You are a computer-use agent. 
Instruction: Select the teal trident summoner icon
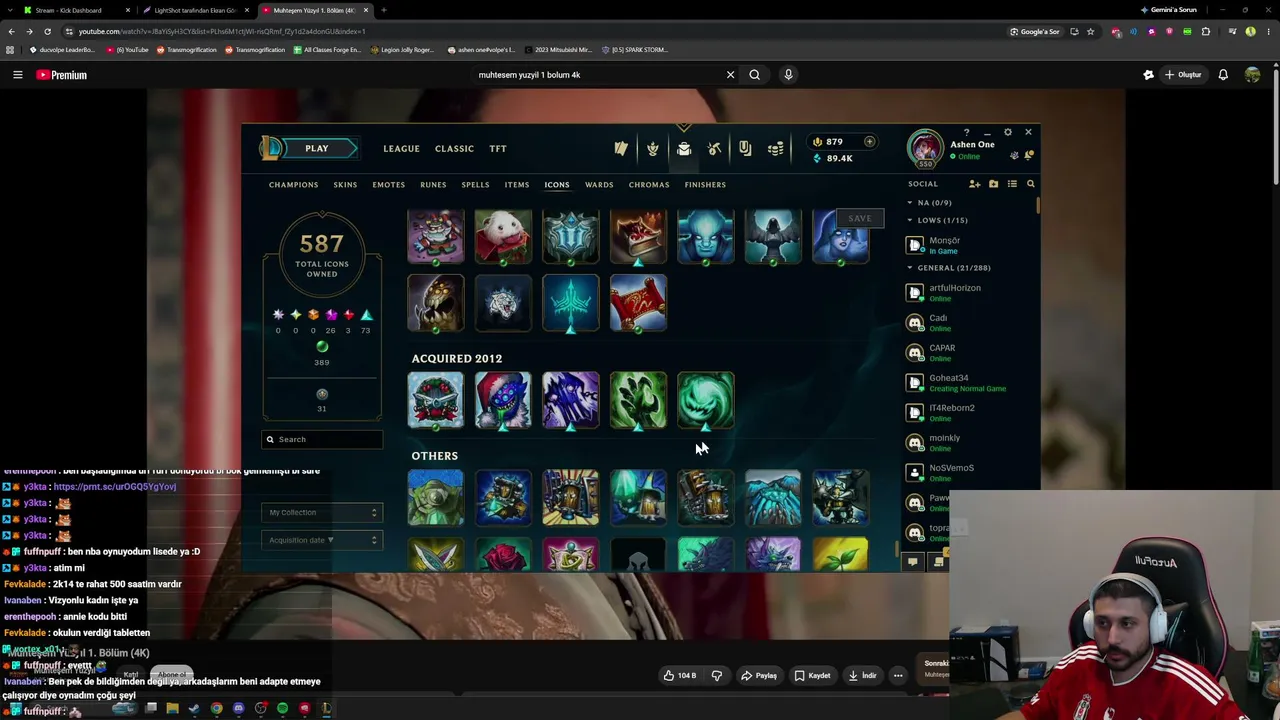(571, 303)
